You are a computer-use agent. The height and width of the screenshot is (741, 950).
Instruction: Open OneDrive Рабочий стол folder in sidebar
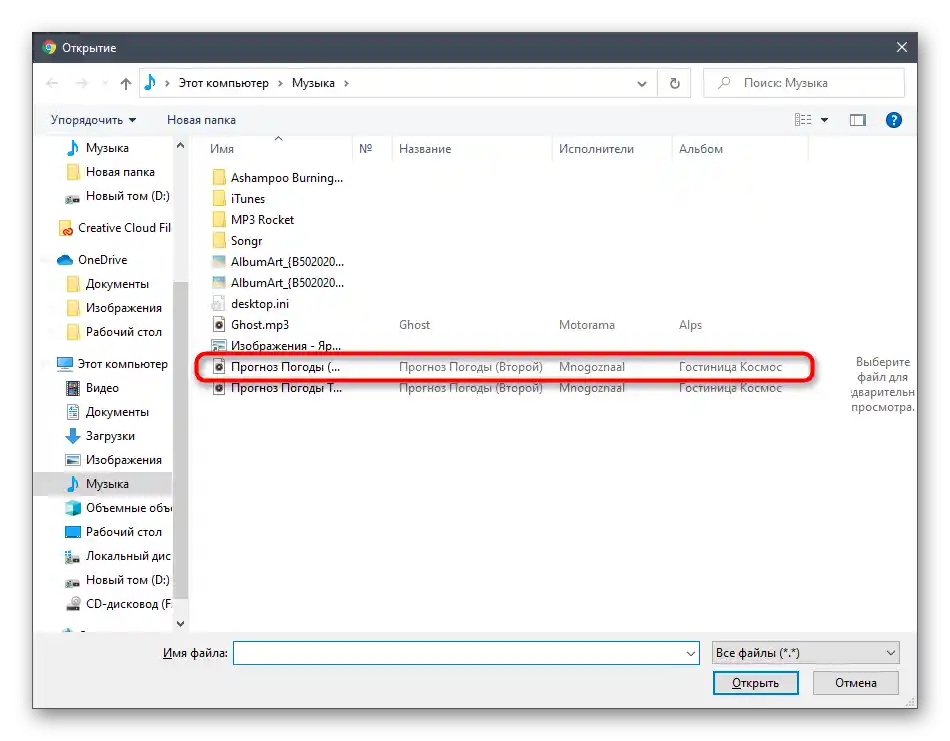[x=114, y=332]
